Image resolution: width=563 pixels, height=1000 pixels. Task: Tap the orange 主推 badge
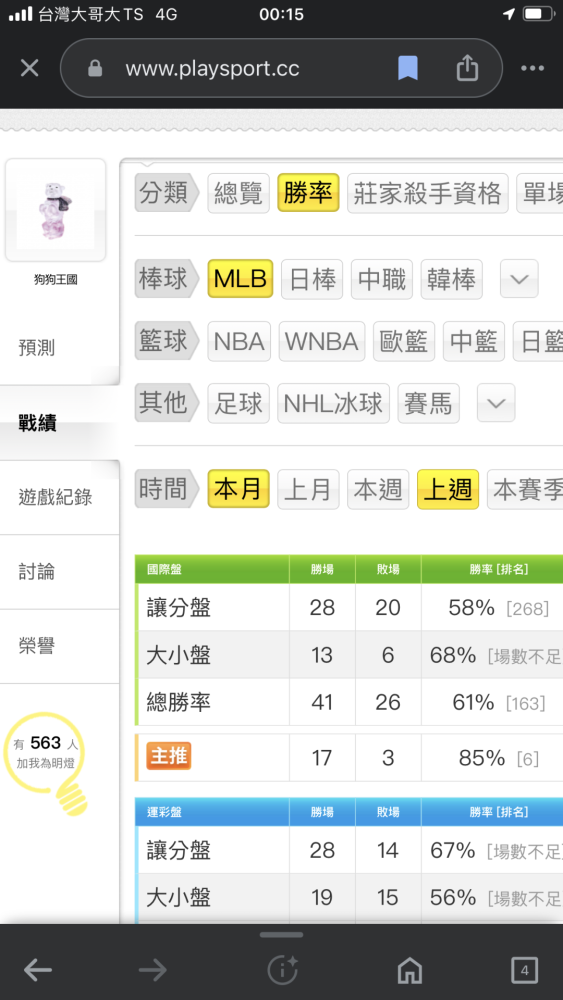(x=169, y=756)
